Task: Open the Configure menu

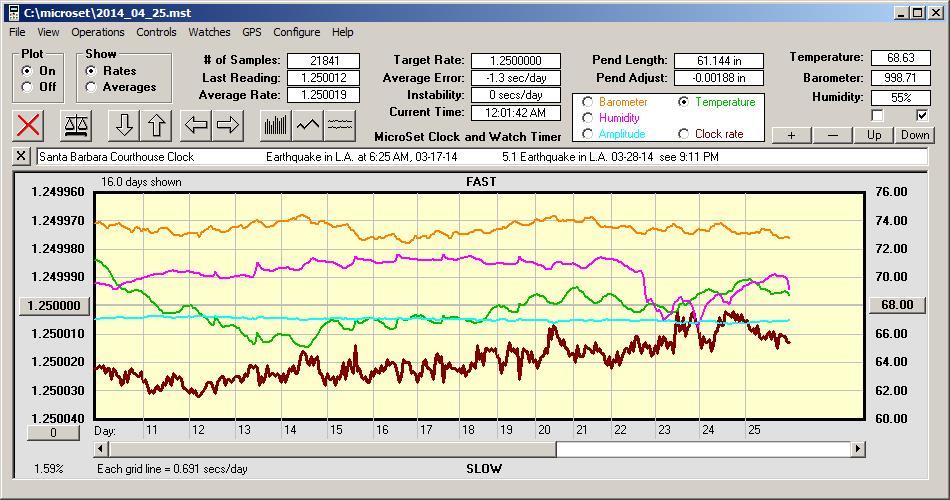Action: (x=296, y=32)
